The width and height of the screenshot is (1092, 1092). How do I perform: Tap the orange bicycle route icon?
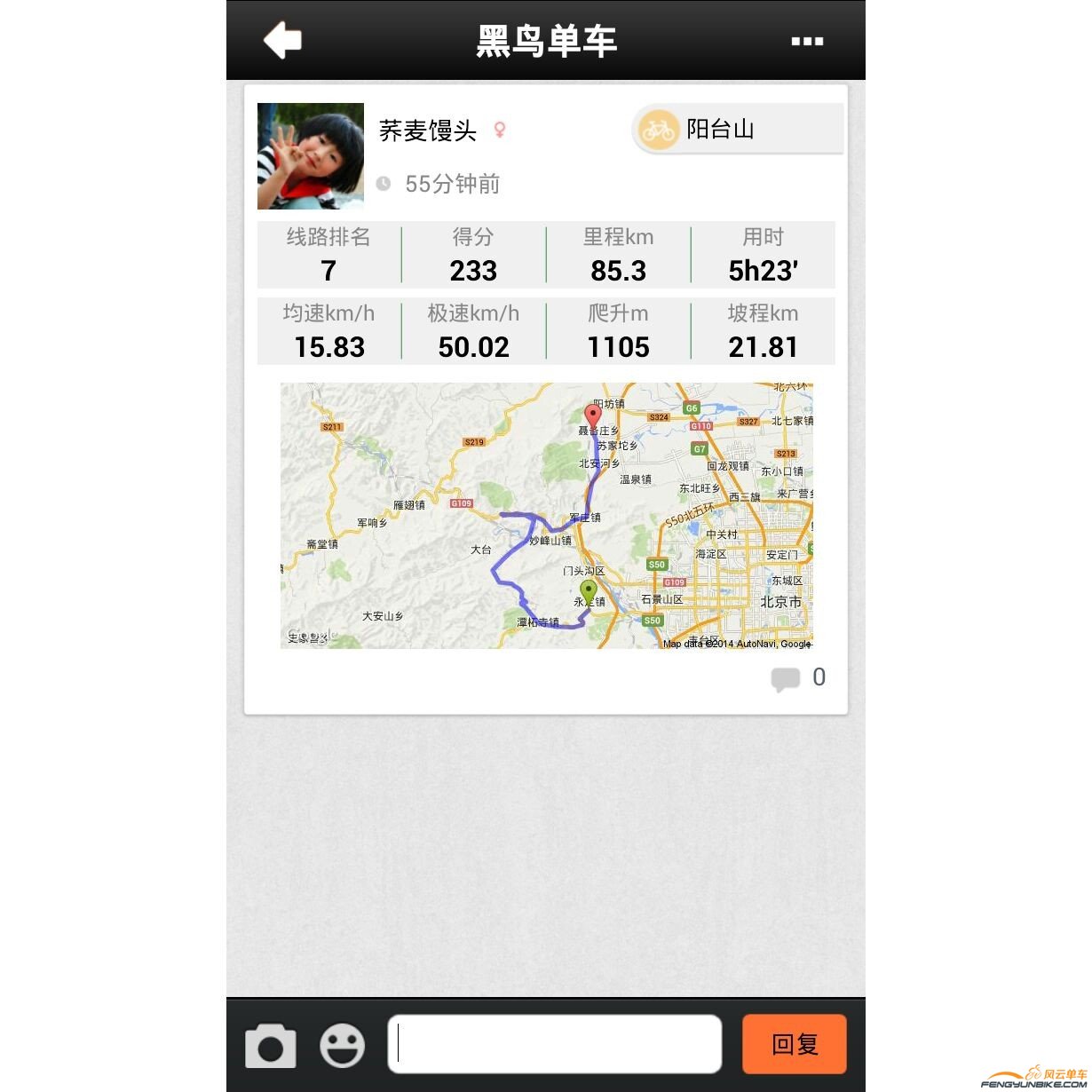658,130
